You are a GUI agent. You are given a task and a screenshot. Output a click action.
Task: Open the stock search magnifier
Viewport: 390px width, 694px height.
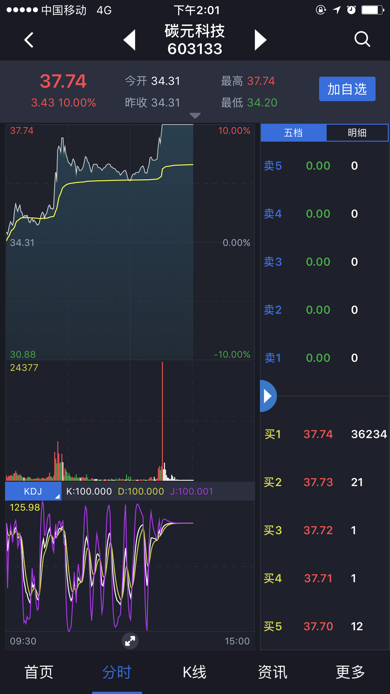(362, 40)
